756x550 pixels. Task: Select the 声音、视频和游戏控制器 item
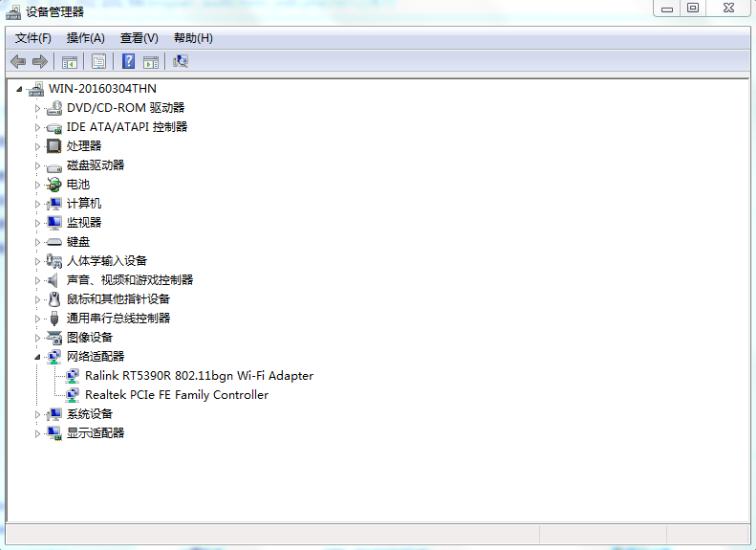(x=130, y=280)
